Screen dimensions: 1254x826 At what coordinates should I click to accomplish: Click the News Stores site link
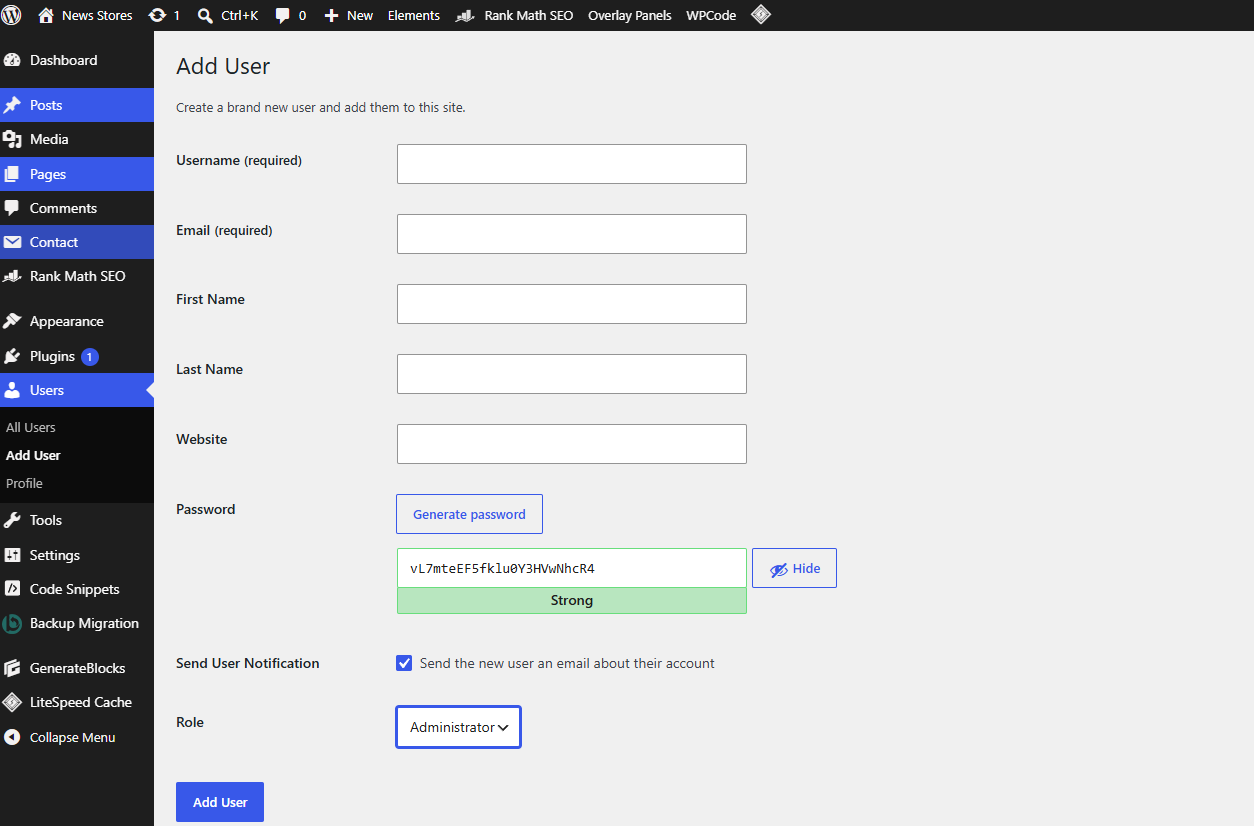tap(97, 16)
